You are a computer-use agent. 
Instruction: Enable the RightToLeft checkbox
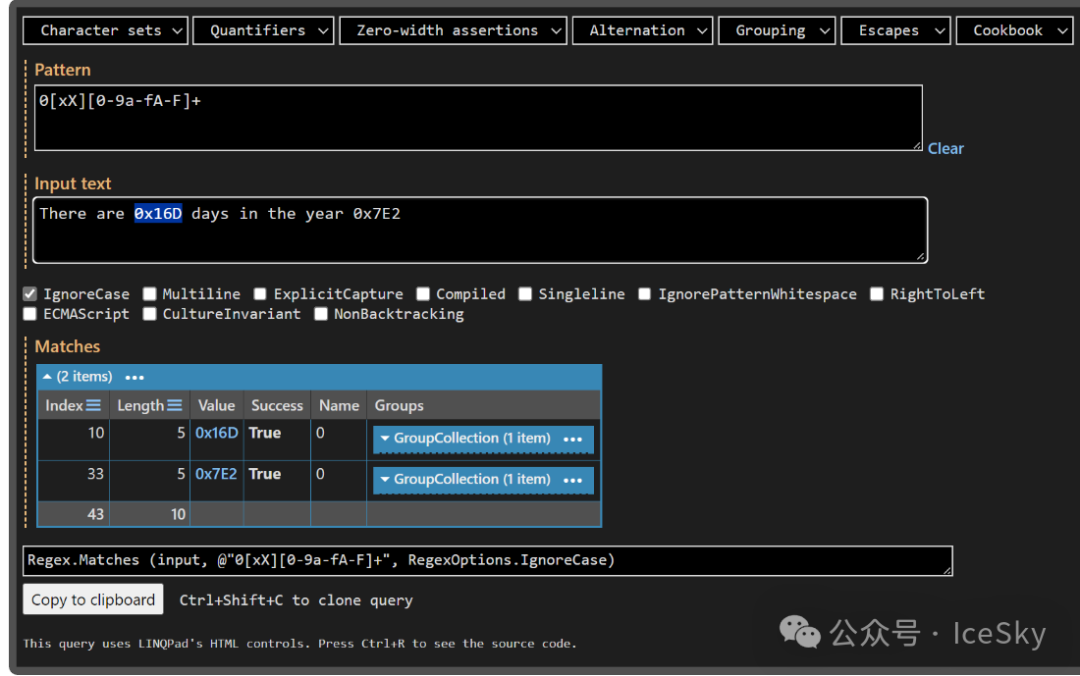tap(877, 294)
